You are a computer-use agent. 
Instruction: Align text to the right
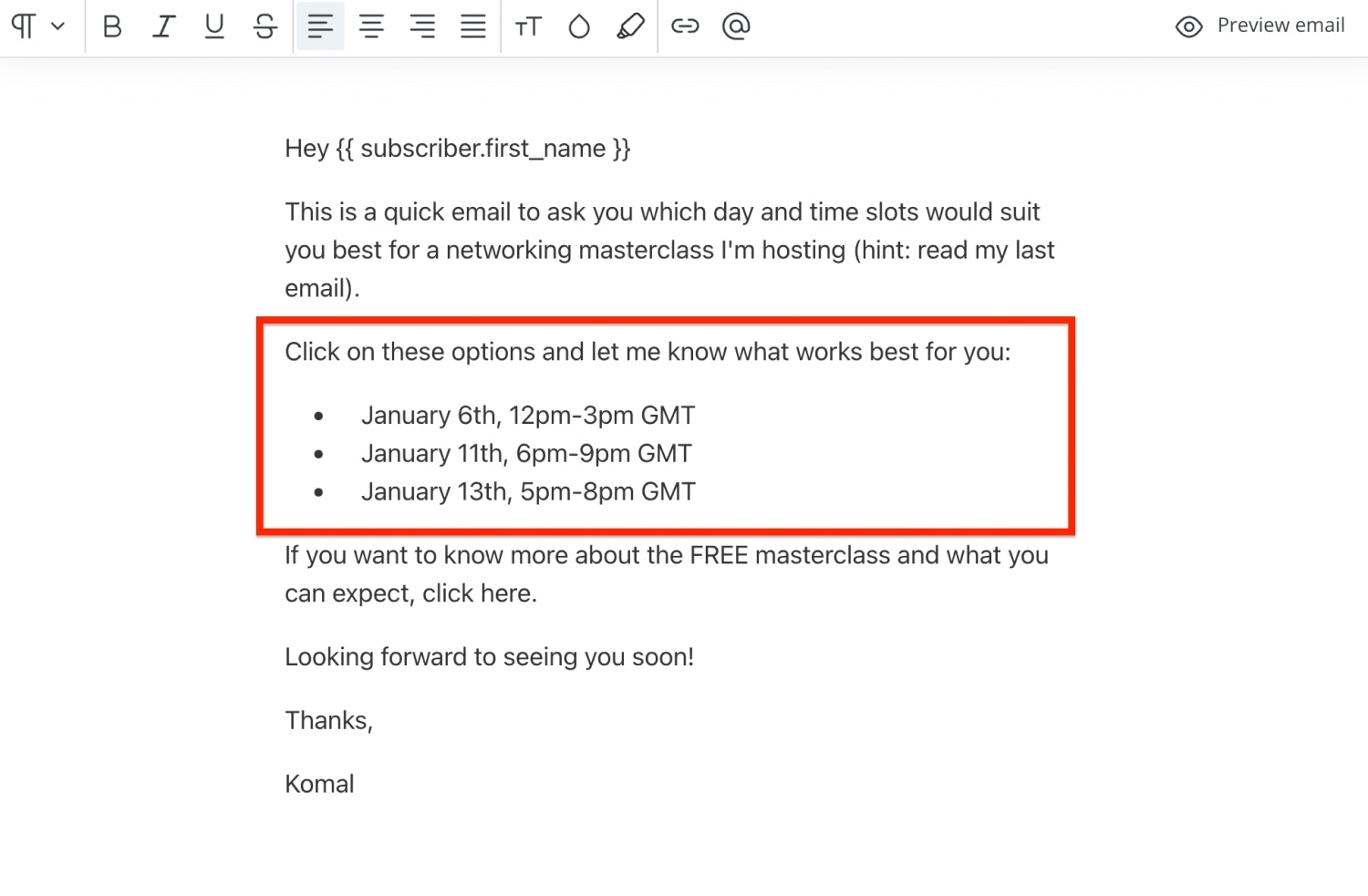422,26
